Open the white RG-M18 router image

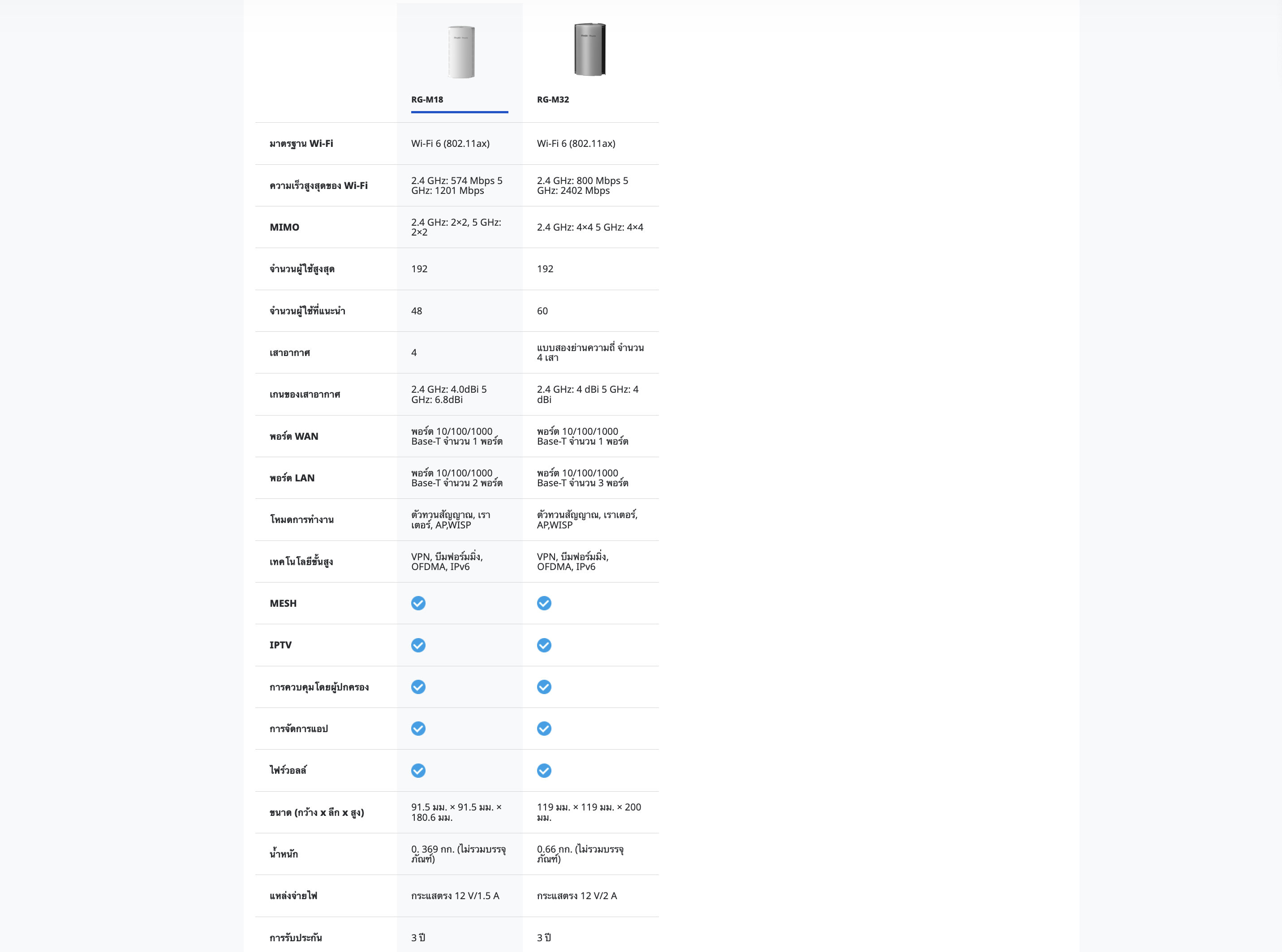(x=460, y=52)
